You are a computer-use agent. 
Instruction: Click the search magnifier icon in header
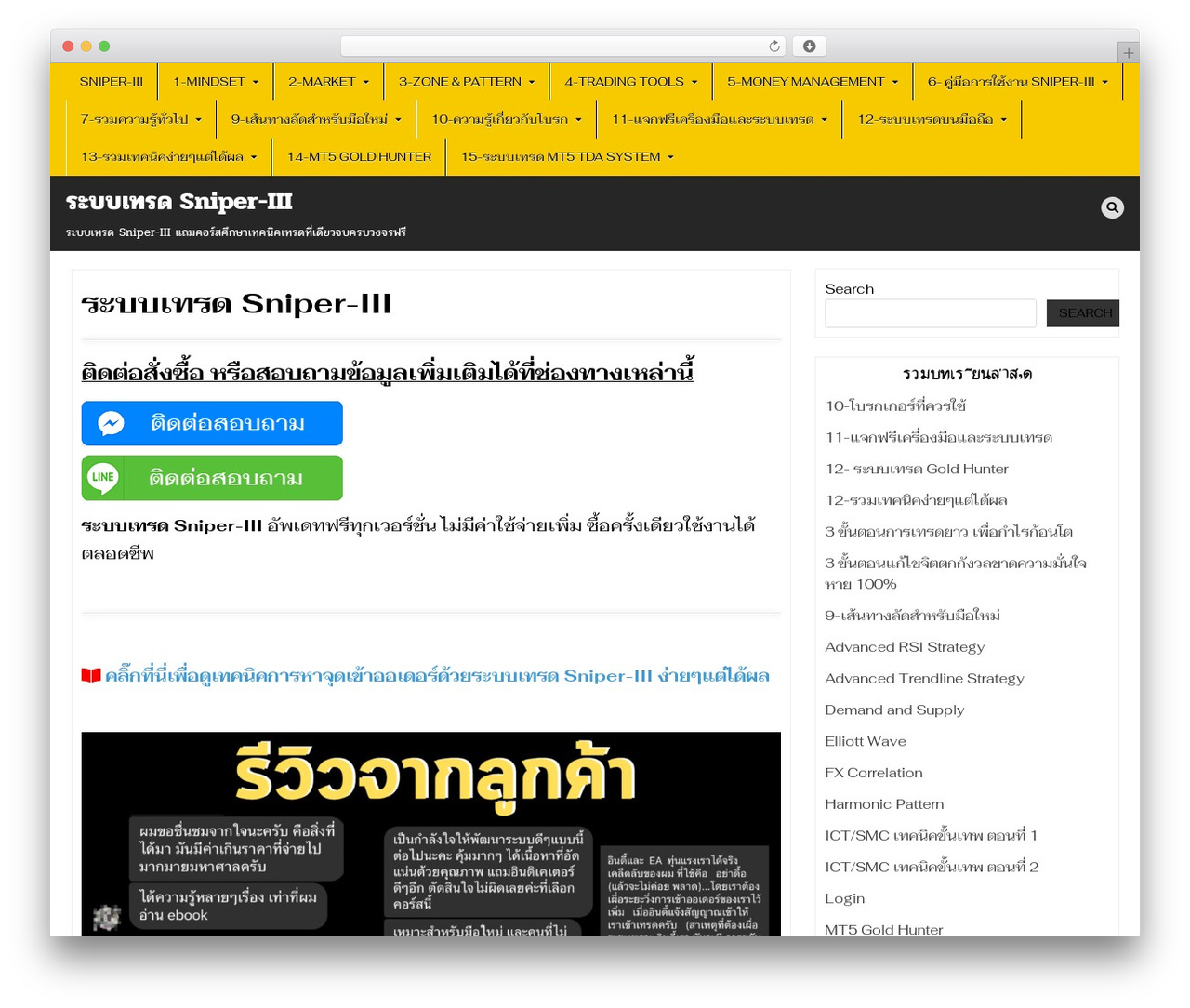(1112, 207)
